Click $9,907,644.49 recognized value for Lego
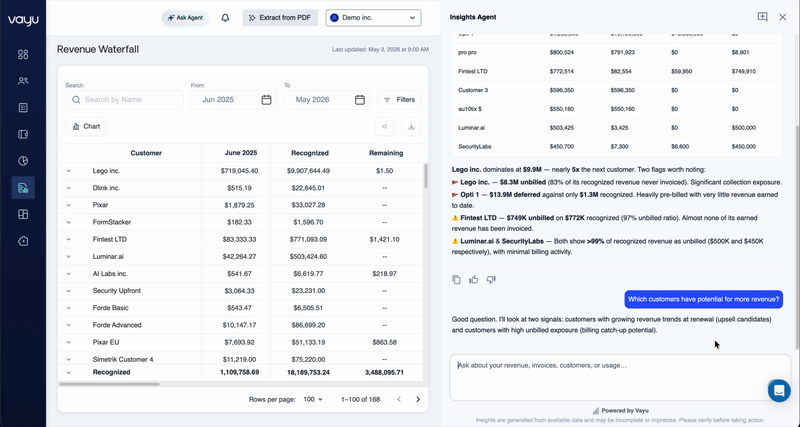 [308, 171]
